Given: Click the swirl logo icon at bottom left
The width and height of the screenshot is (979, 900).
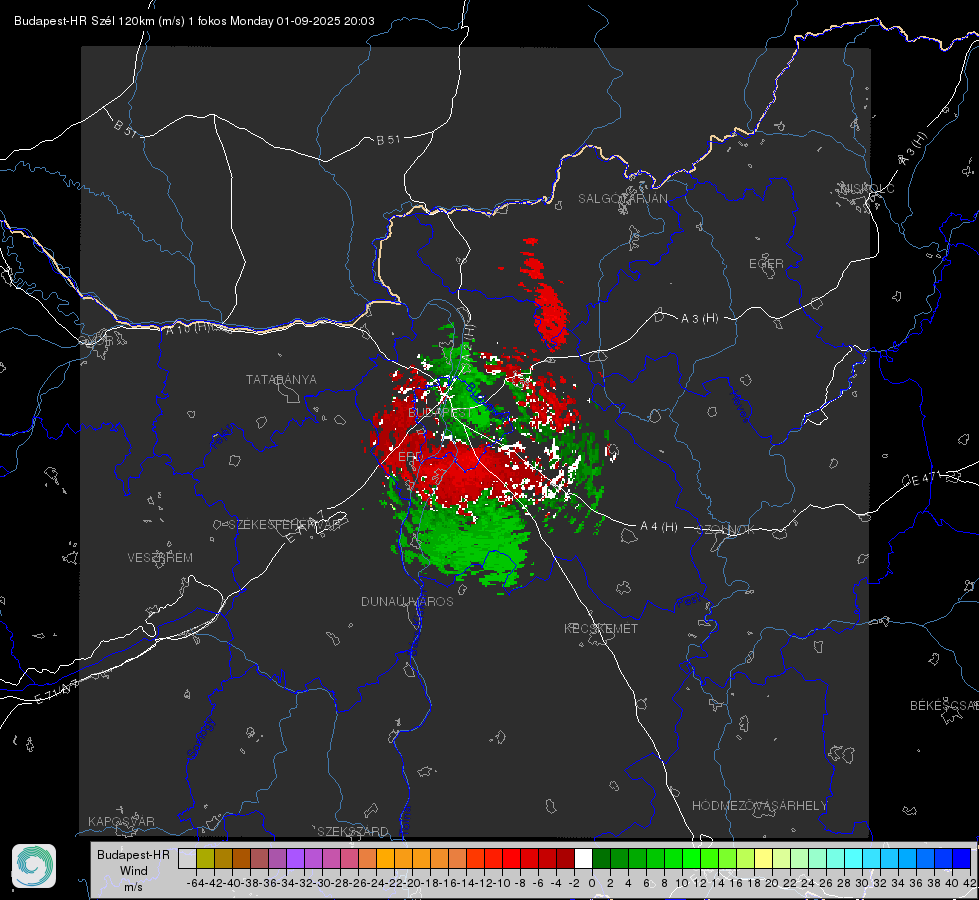Looking at the screenshot, I should (x=34, y=866).
